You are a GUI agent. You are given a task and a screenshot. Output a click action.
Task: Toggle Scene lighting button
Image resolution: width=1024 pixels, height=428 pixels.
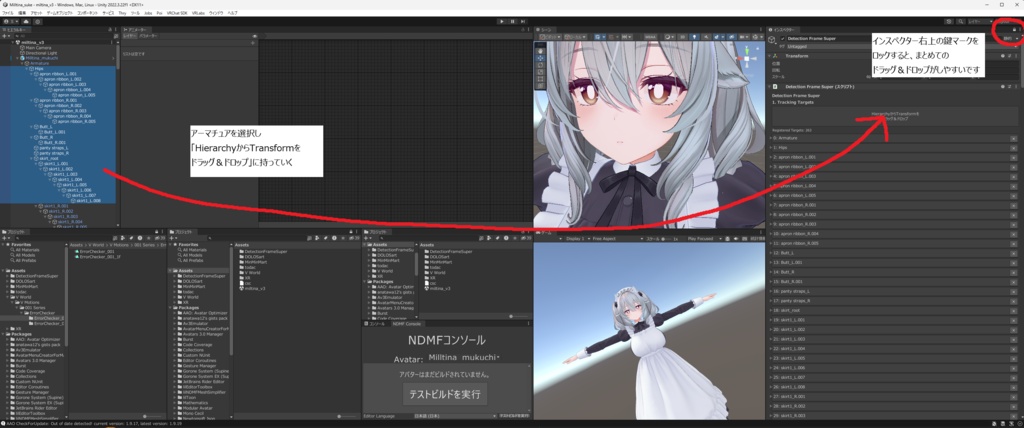694,37
